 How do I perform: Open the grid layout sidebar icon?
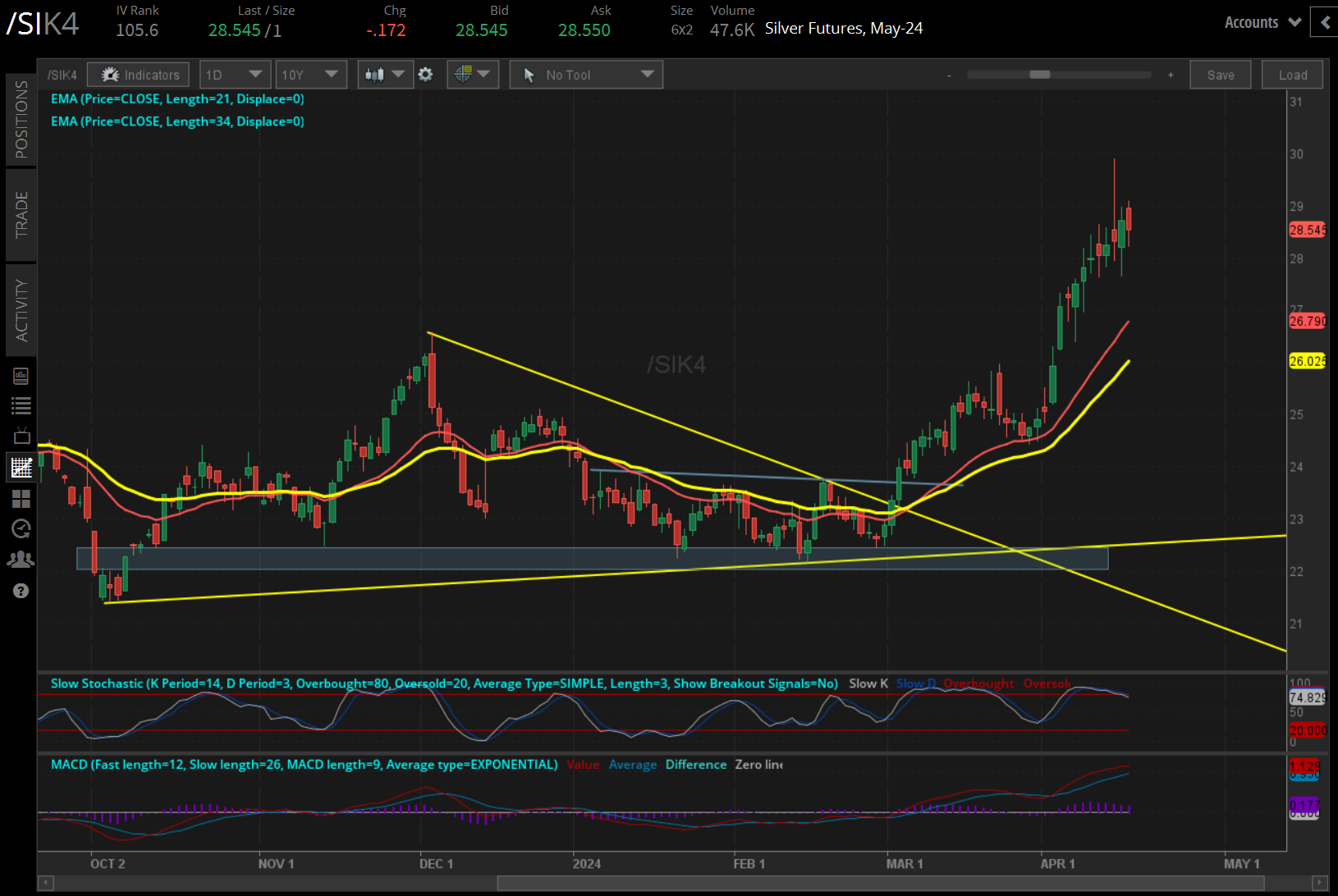coord(21,499)
